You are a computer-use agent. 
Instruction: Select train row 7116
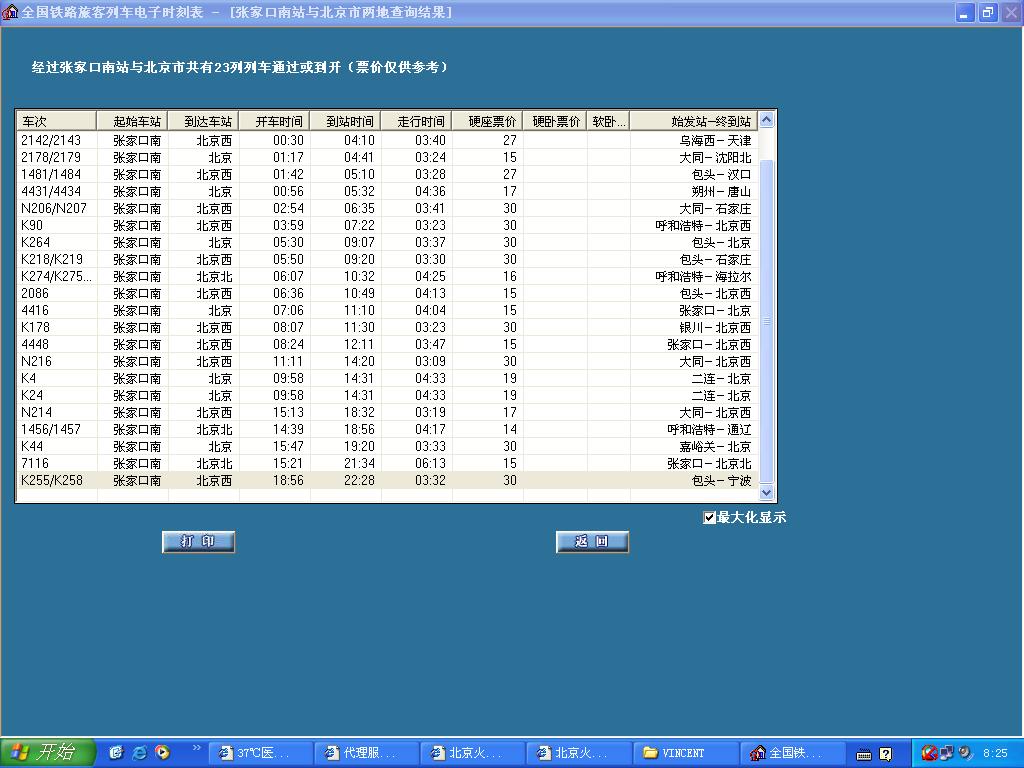pos(387,463)
